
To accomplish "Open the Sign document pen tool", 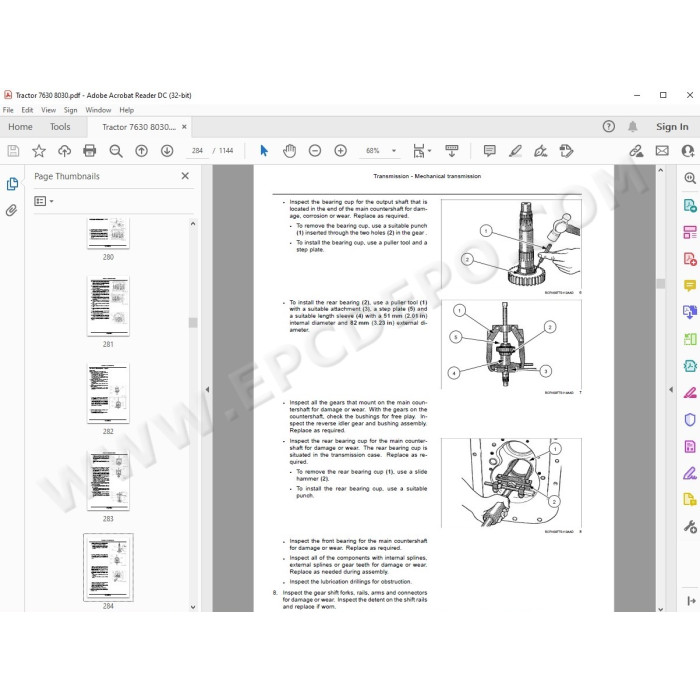I will (541, 151).
